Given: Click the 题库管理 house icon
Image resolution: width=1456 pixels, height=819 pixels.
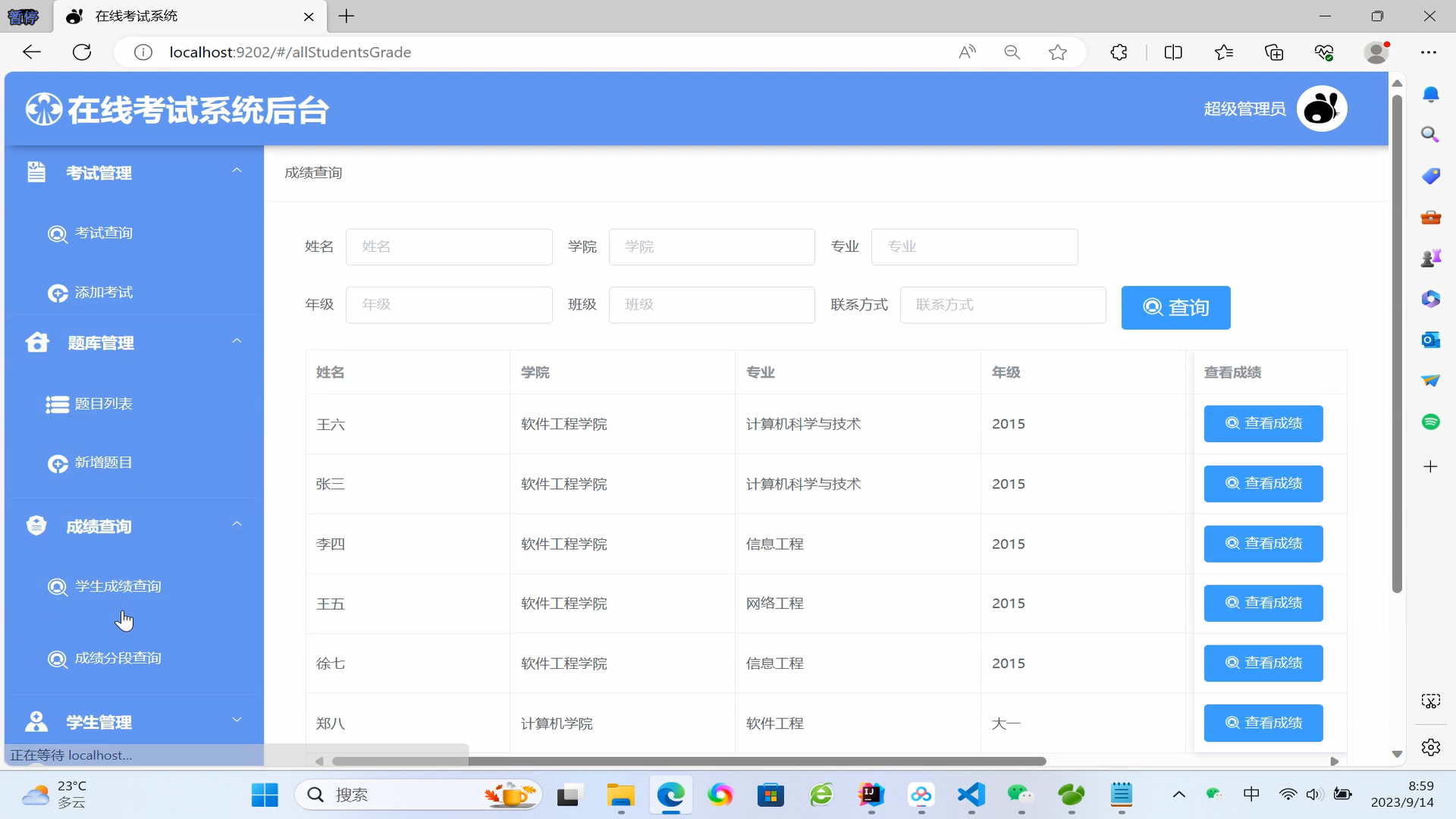Looking at the screenshot, I should (36, 343).
